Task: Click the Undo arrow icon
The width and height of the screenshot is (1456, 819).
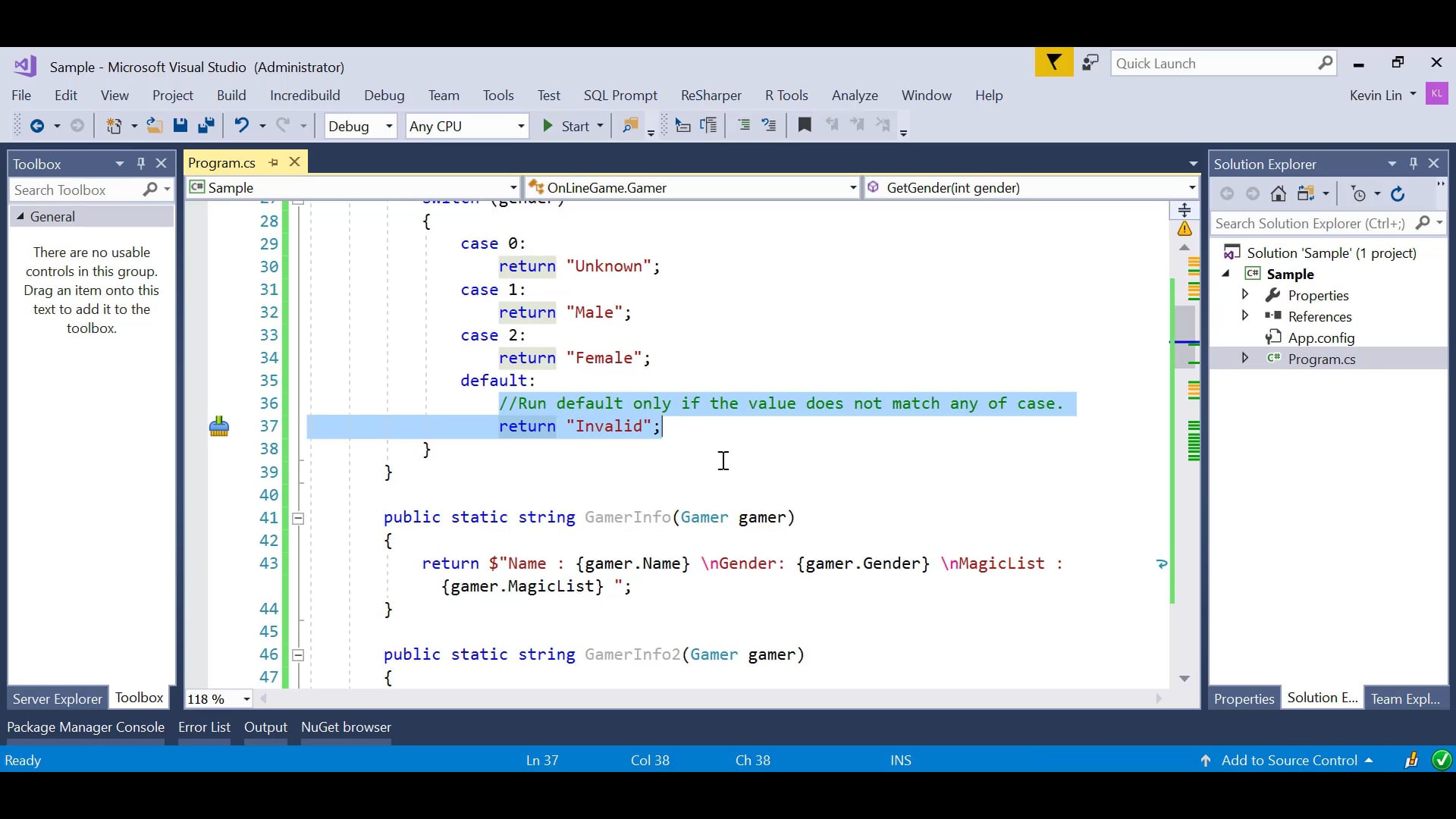Action: pyautogui.click(x=241, y=126)
